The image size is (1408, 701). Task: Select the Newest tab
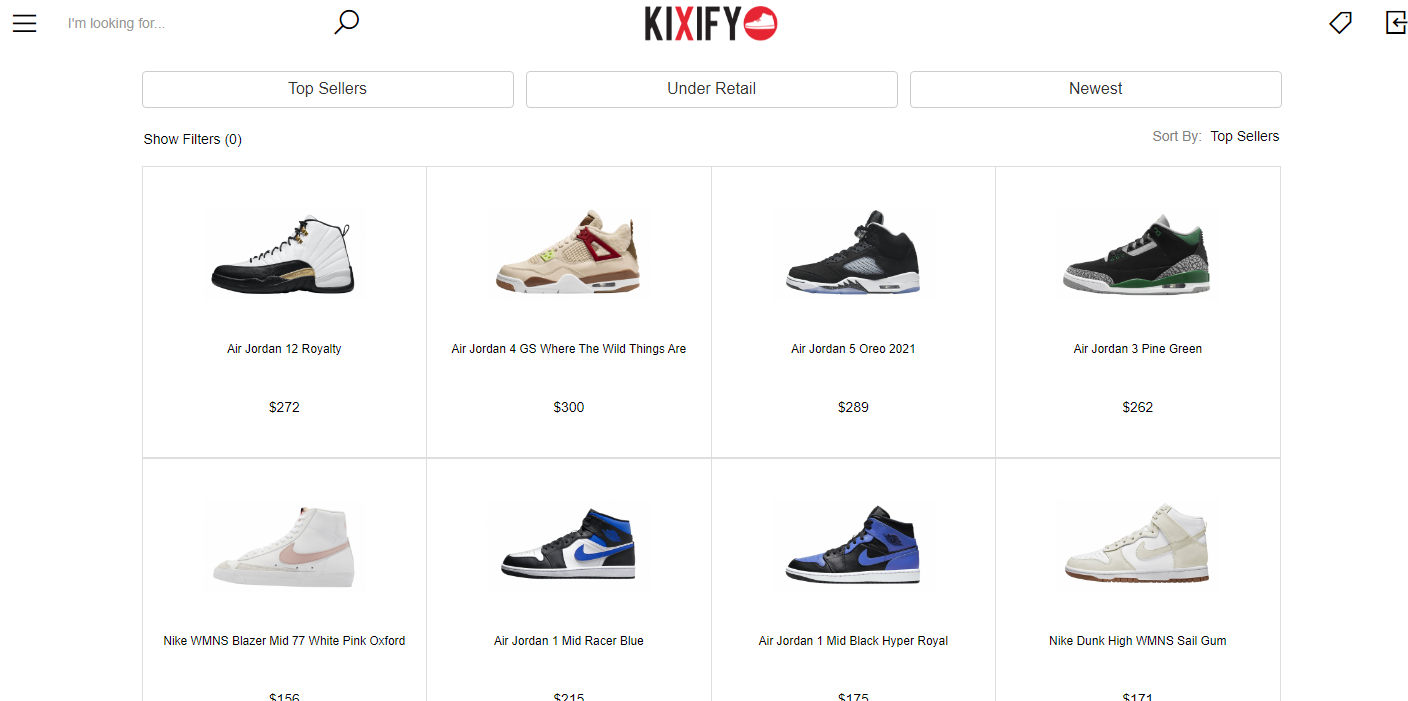(1096, 89)
